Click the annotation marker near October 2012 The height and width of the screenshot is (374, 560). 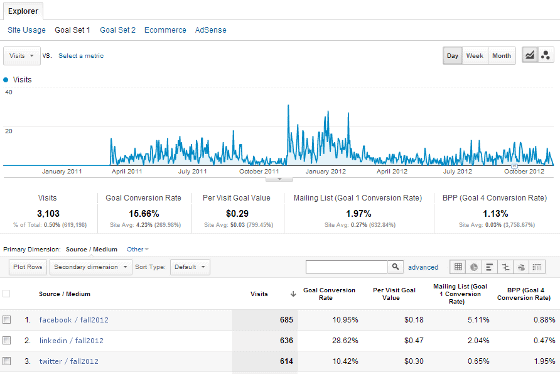(x=514, y=166)
